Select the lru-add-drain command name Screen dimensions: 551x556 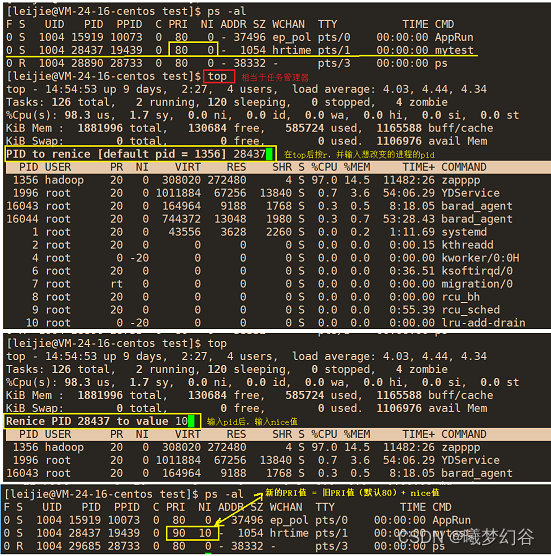pyautogui.click(x=483, y=323)
